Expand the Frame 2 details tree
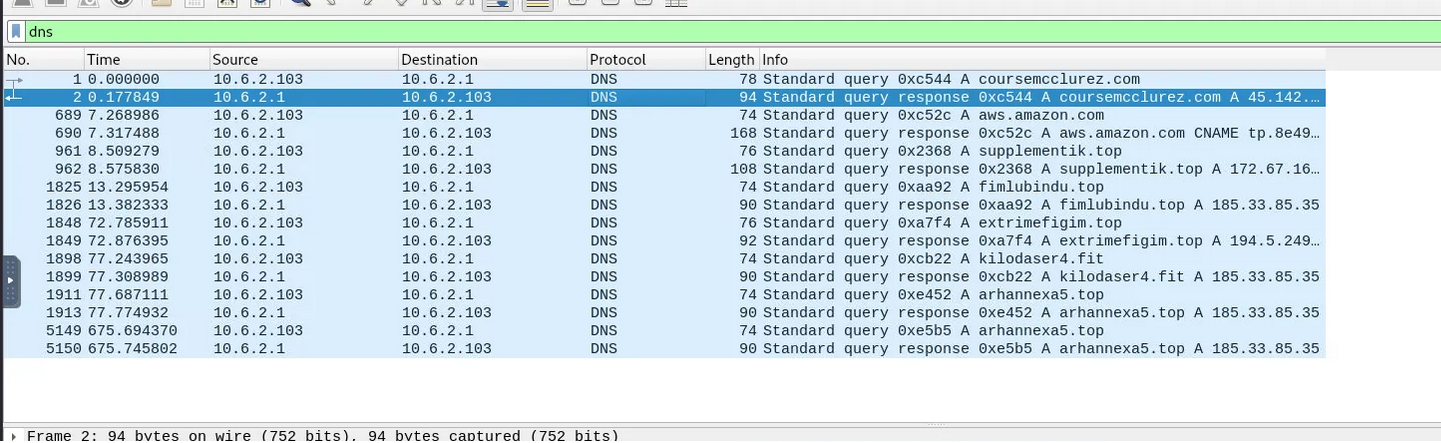This screenshot has width=1441, height=443. [12, 436]
